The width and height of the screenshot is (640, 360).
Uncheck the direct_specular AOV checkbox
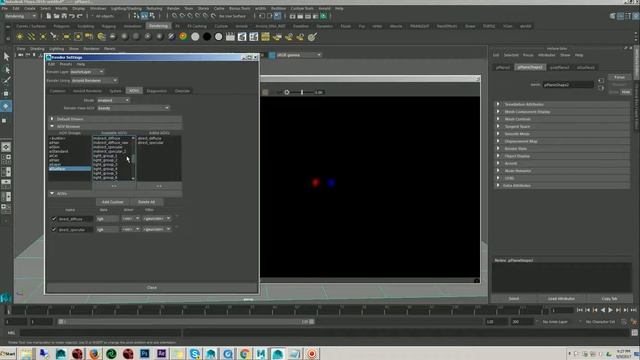pyautogui.click(x=53, y=229)
